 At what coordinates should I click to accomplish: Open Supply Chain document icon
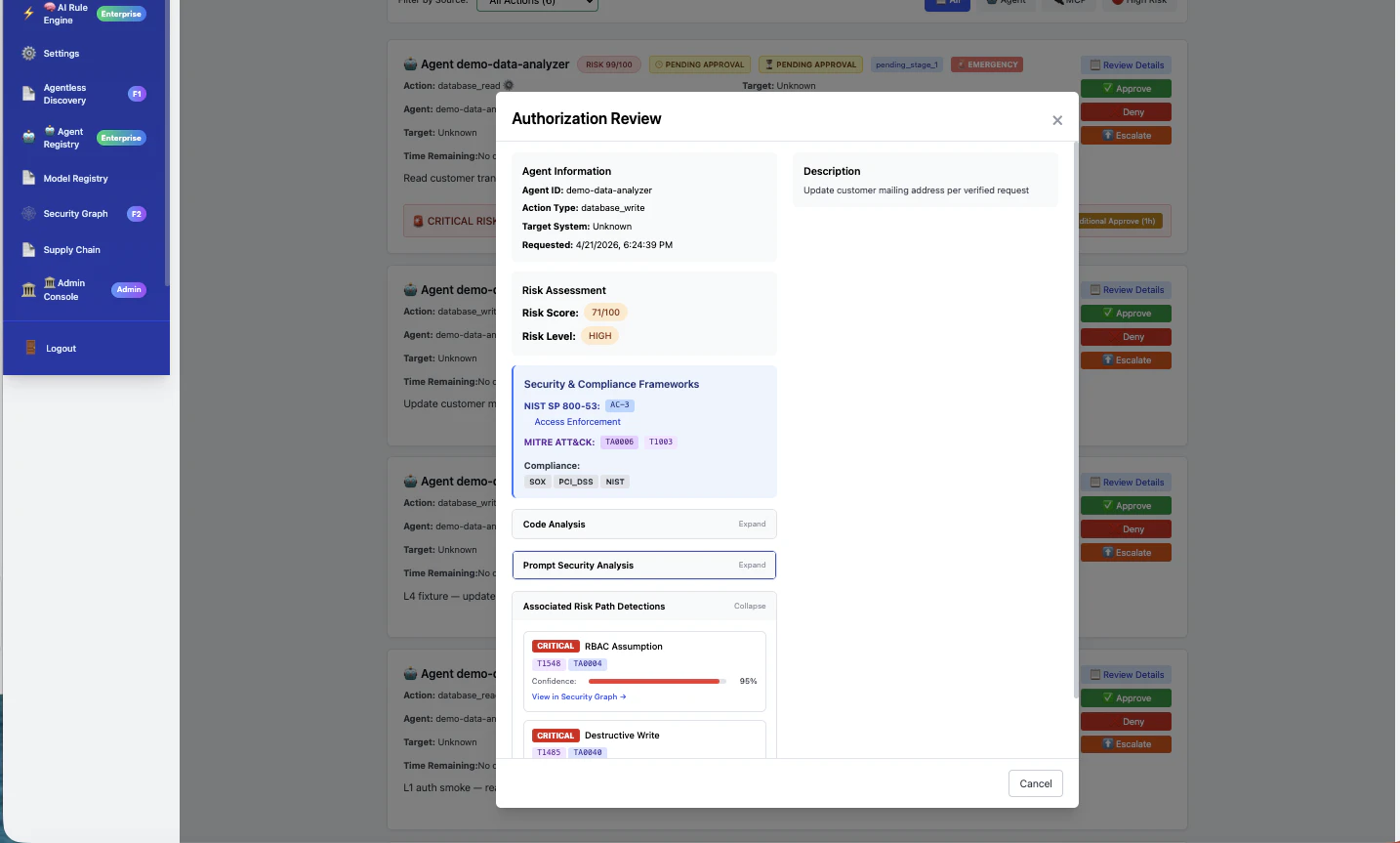tap(28, 250)
